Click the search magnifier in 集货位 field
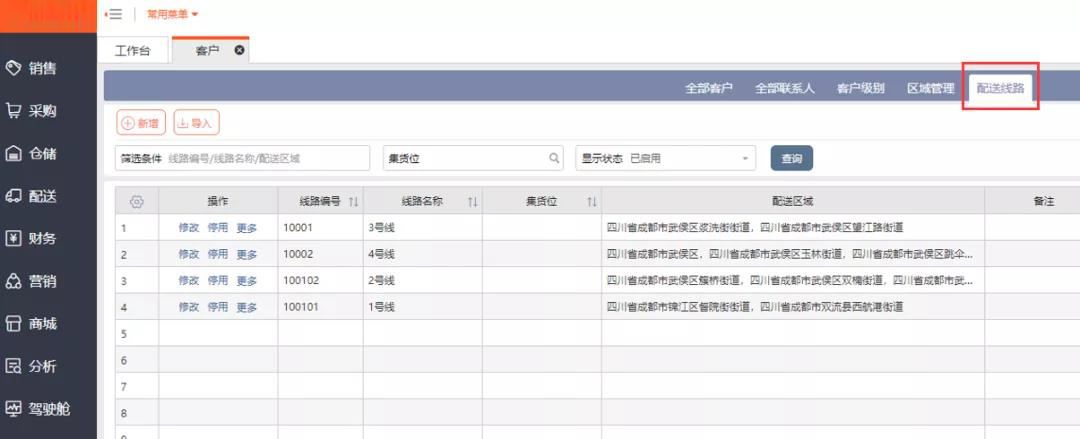1080x439 pixels. click(554, 158)
